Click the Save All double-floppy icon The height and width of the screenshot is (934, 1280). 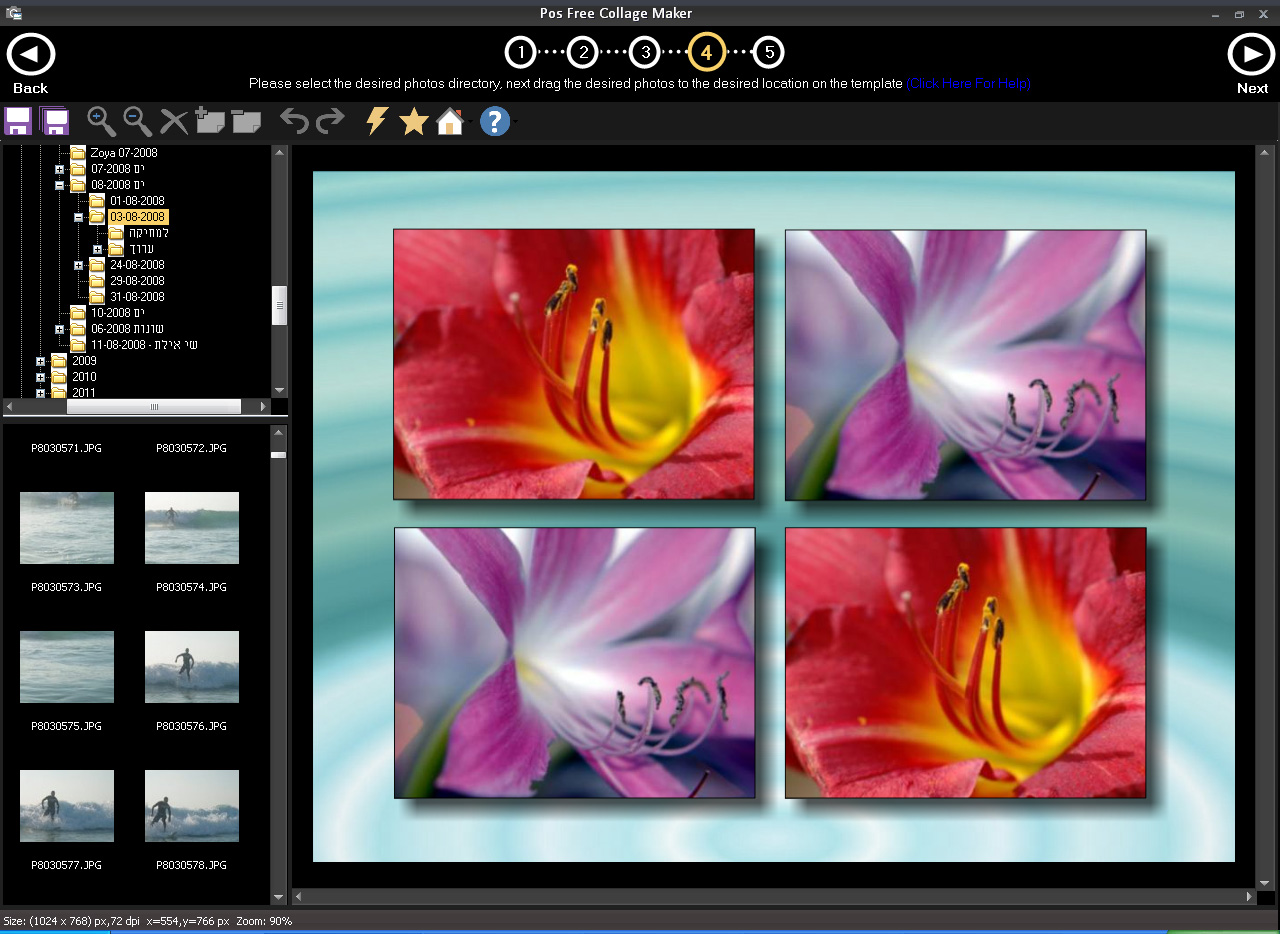[54, 121]
